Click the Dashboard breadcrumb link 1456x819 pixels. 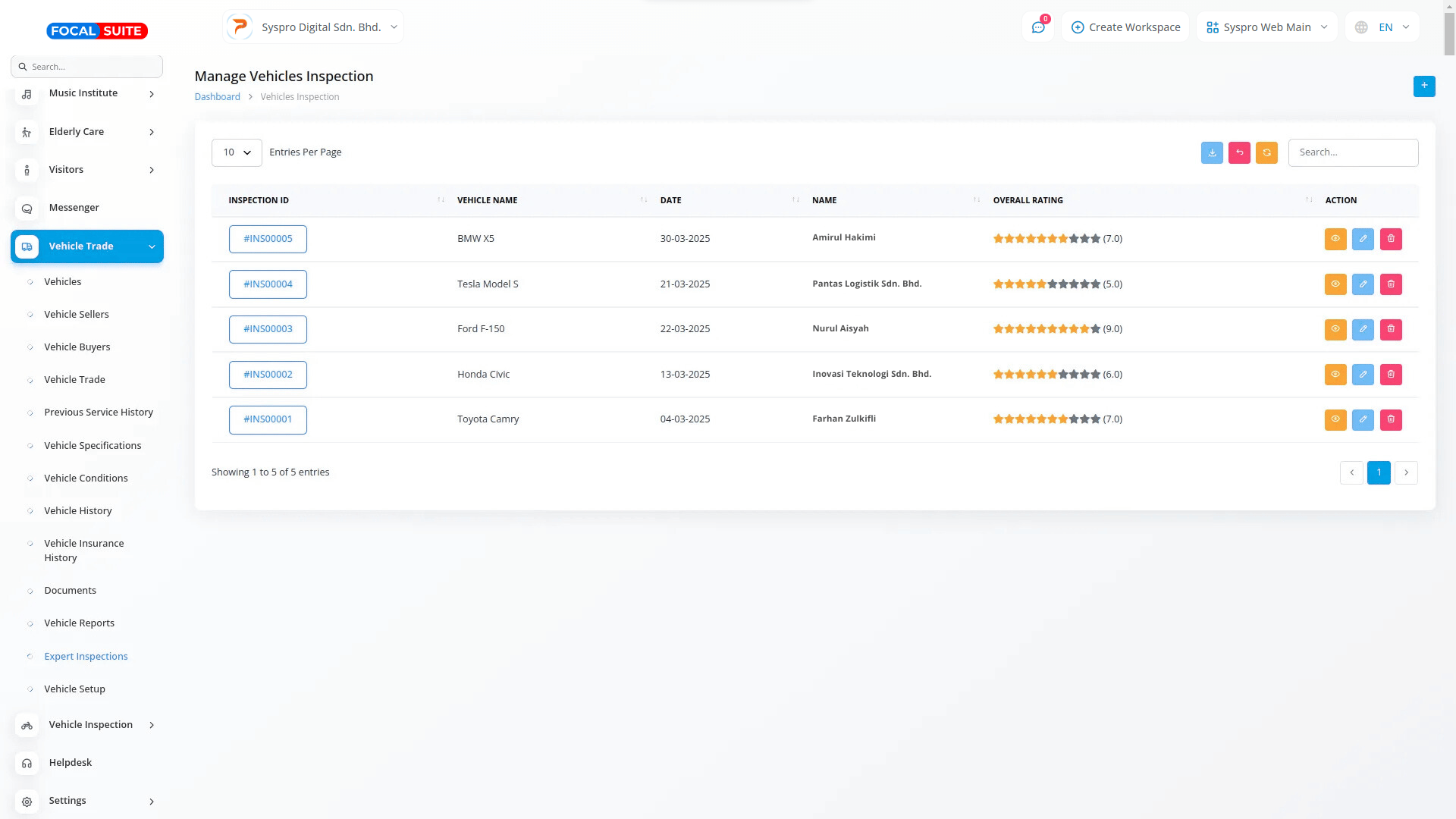point(217,97)
